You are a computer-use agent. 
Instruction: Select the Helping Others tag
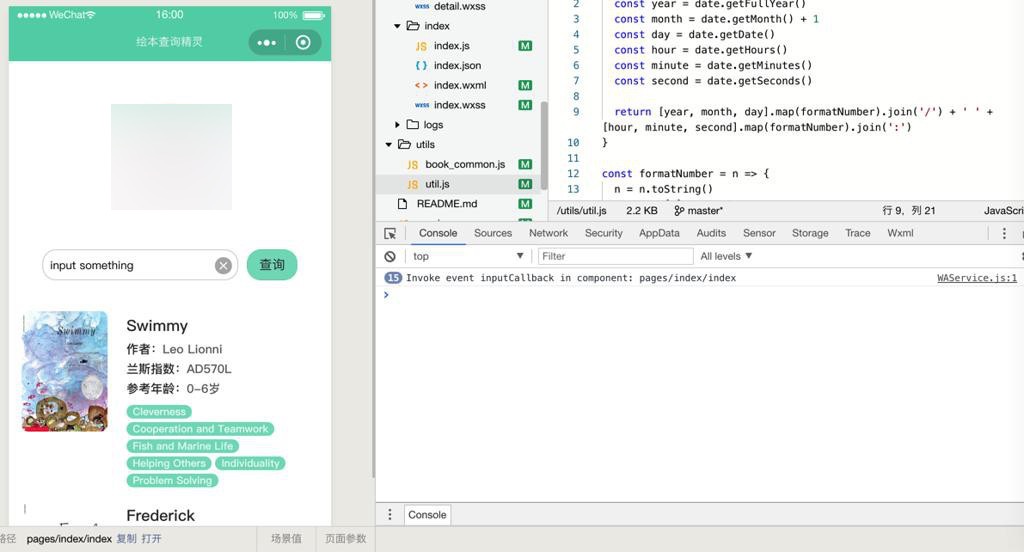point(168,463)
